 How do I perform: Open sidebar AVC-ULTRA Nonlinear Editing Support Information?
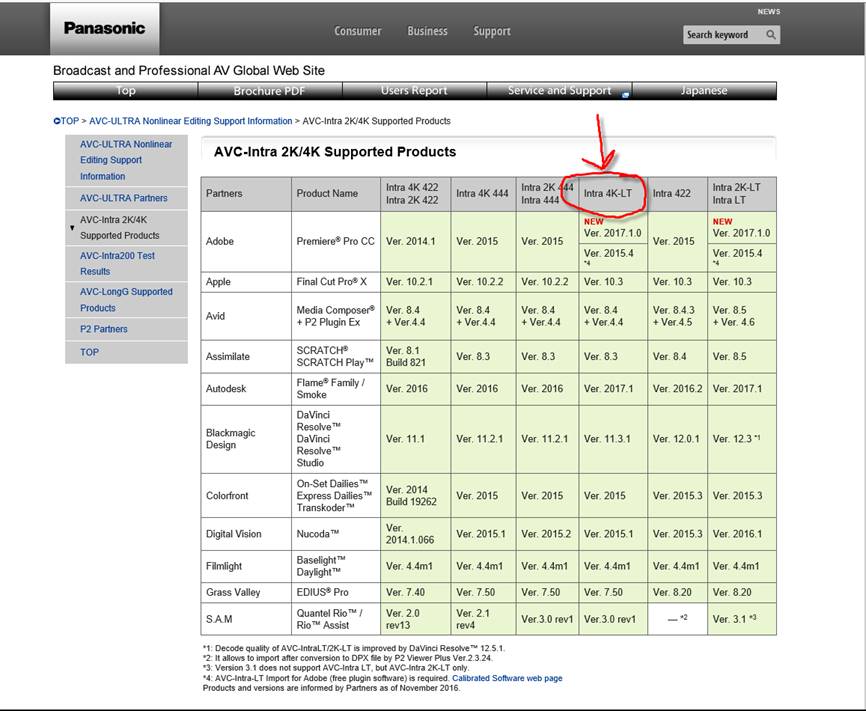pyautogui.click(x=126, y=160)
